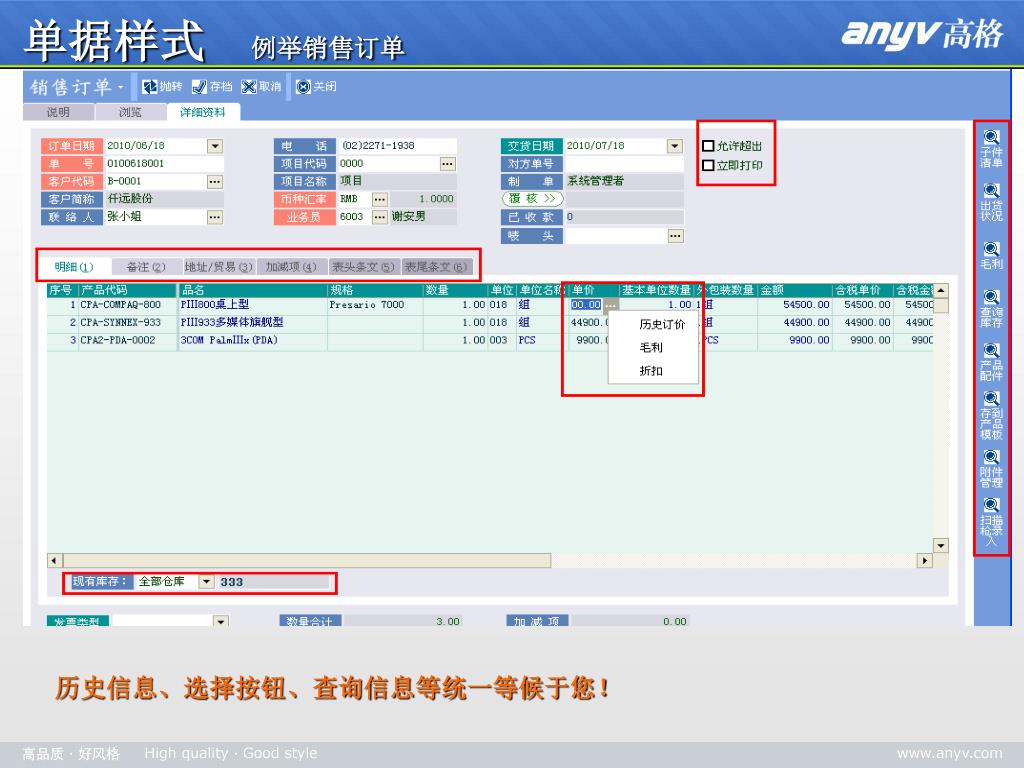The height and width of the screenshot is (768, 1024).
Task: Open the 订单日期 date dropdown
Action: (x=215, y=146)
